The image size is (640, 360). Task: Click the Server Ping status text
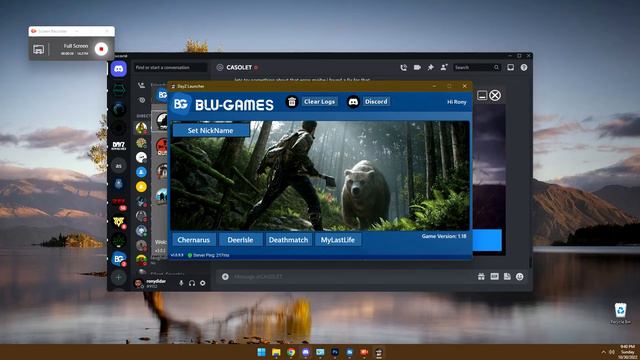[211, 255]
